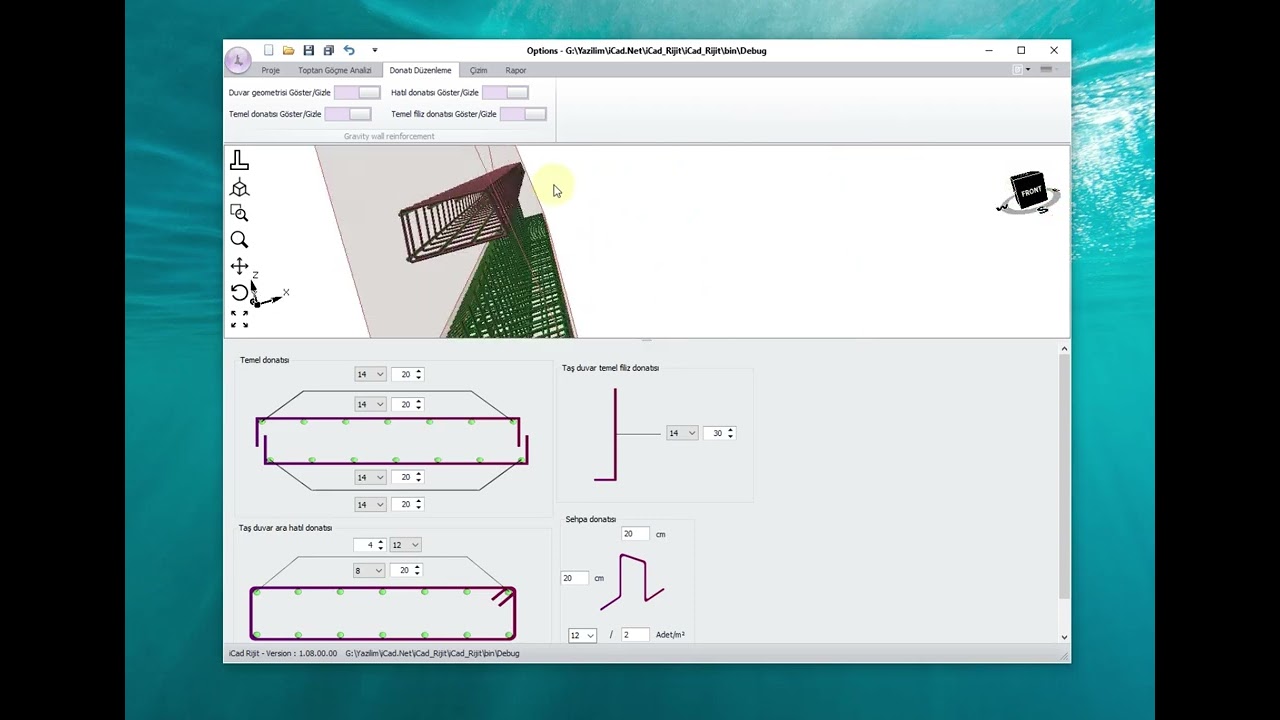This screenshot has height=720, width=1280.
Task: Click the 4 count stepper in ara hatıl donatısı
Action: tap(370, 545)
